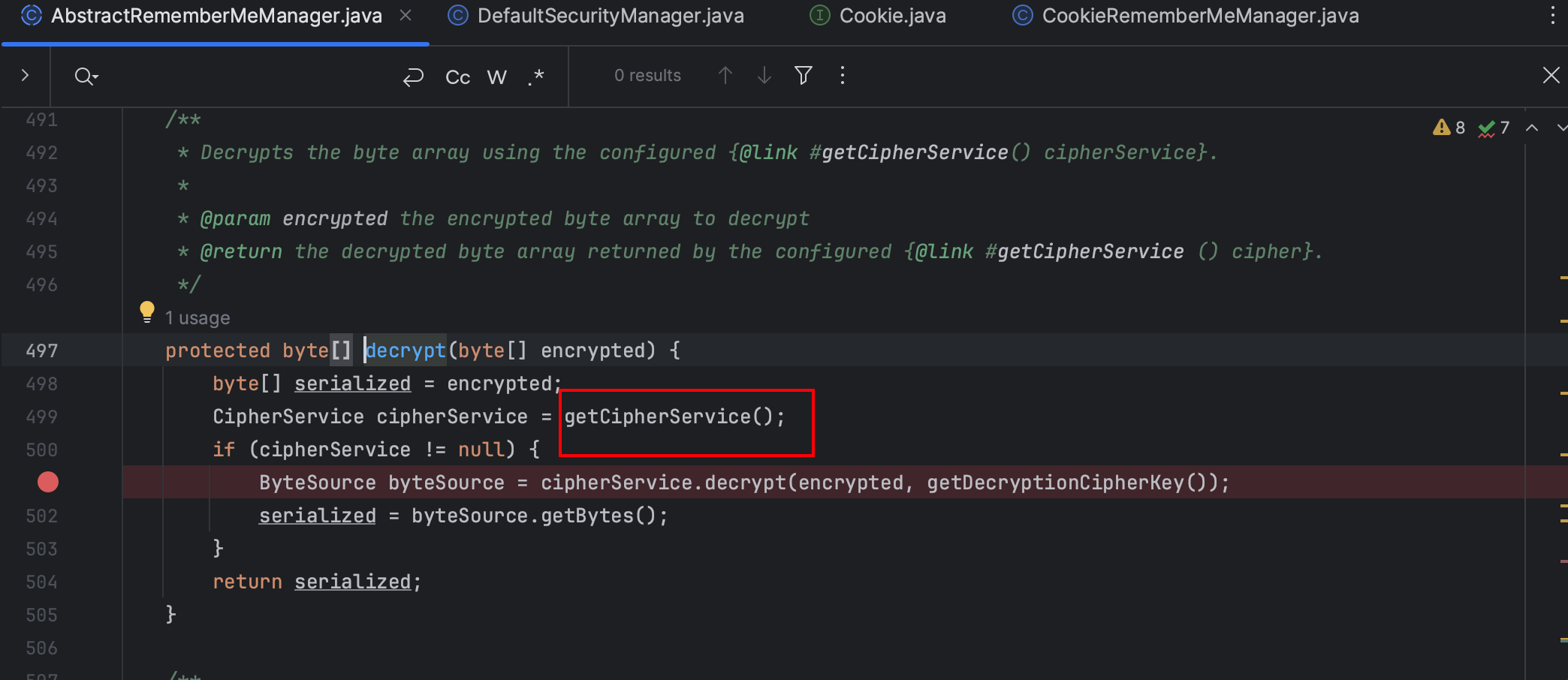The height and width of the screenshot is (680, 1568).
Task: Show usages via '1 usage' hint
Action: tap(198, 318)
